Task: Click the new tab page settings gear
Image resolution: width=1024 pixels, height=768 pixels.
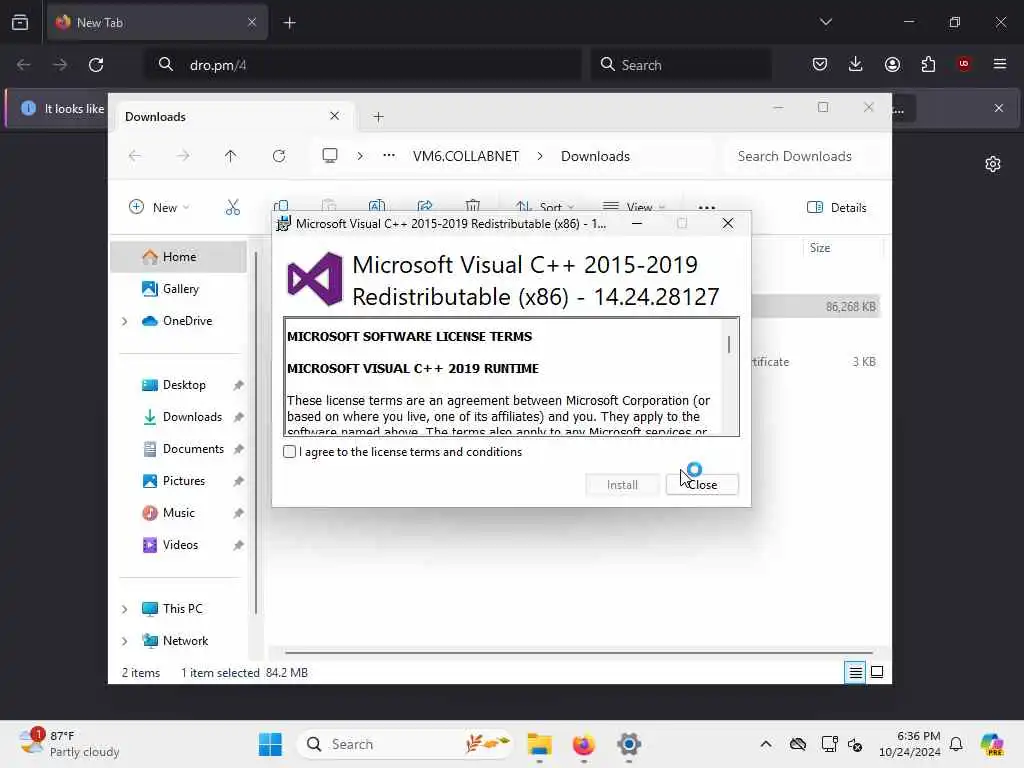Action: 993,164
